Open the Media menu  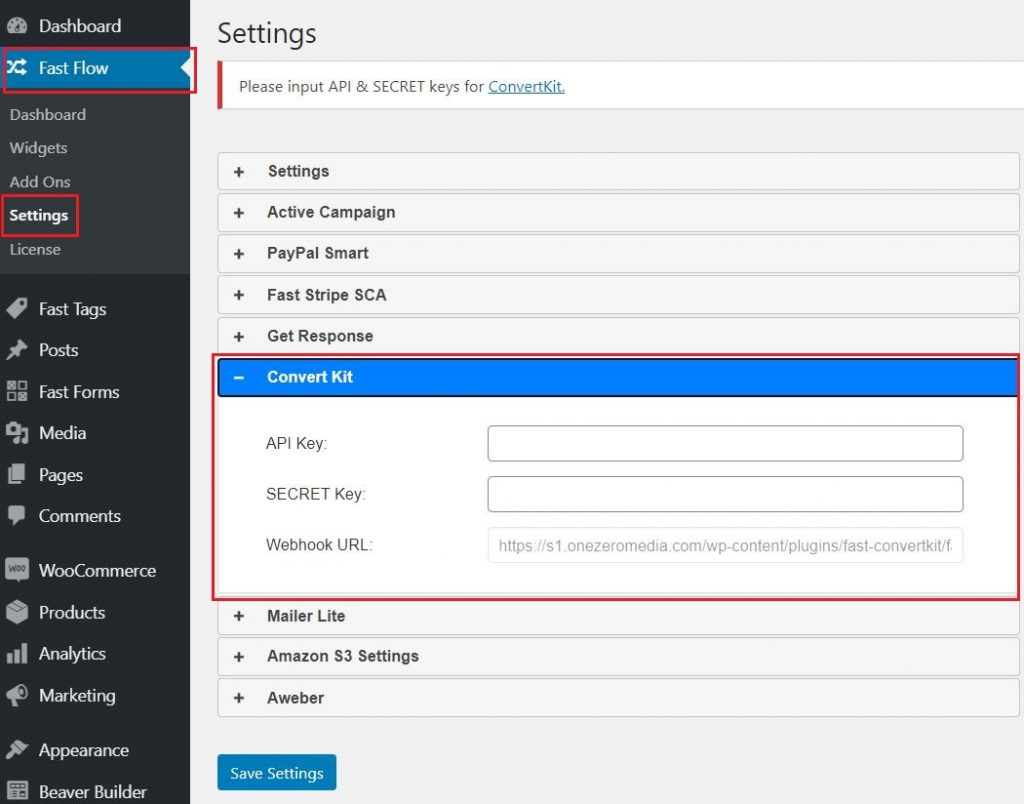[95, 433]
